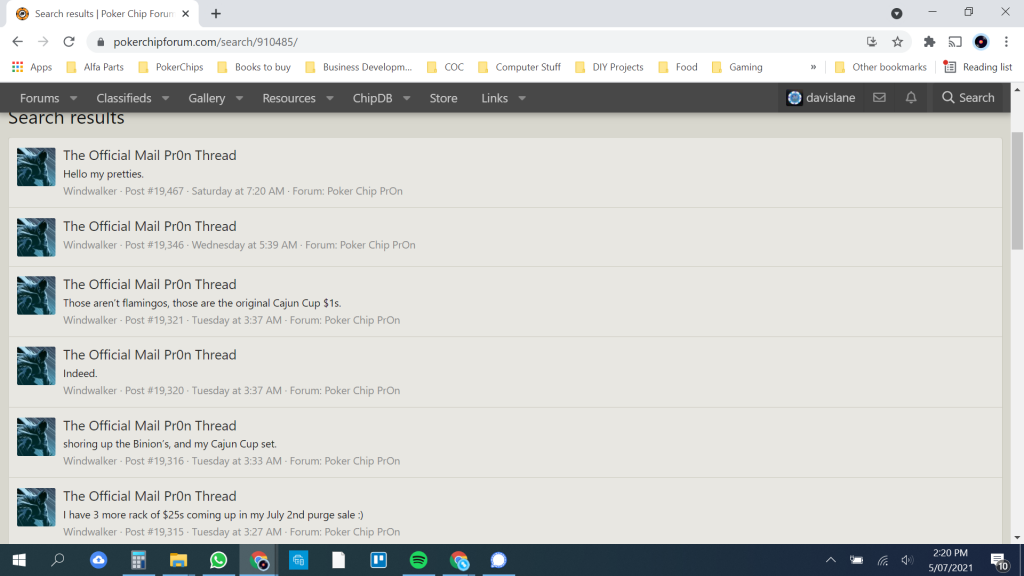Open the Store navigation item
This screenshot has height=576, width=1024.
(x=443, y=98)
